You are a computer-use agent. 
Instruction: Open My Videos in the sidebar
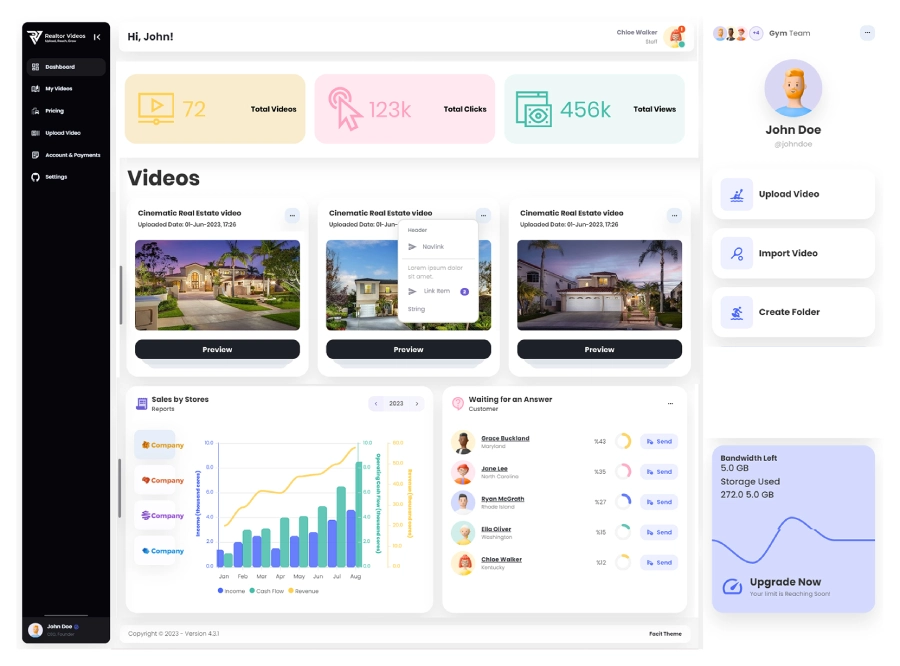click(58, 89)
